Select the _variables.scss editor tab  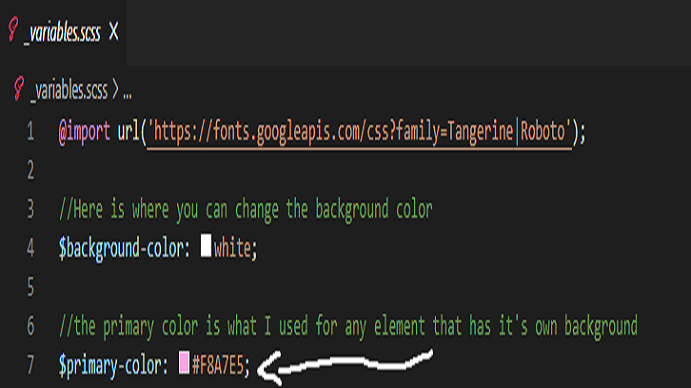63,33
